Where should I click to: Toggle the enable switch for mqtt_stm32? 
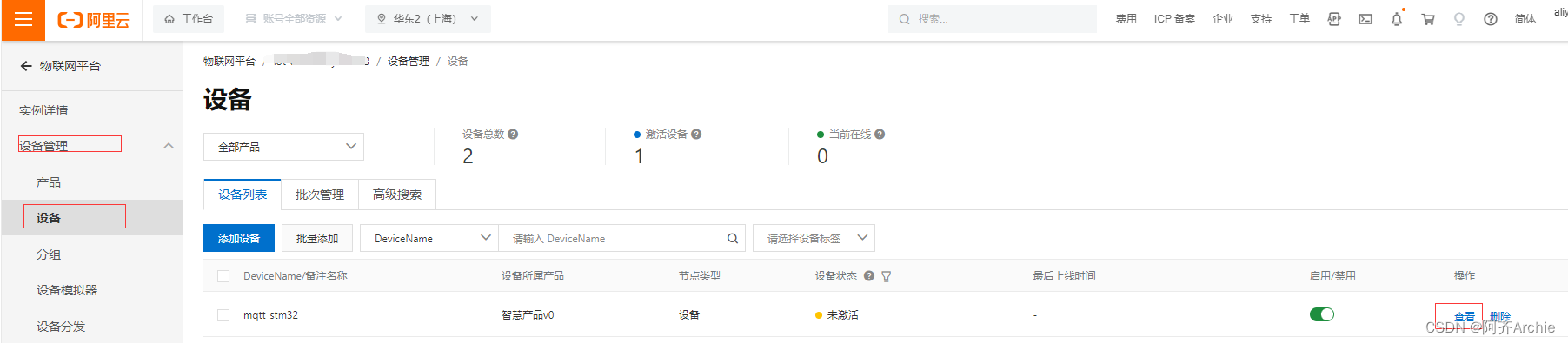(1322, 314)
